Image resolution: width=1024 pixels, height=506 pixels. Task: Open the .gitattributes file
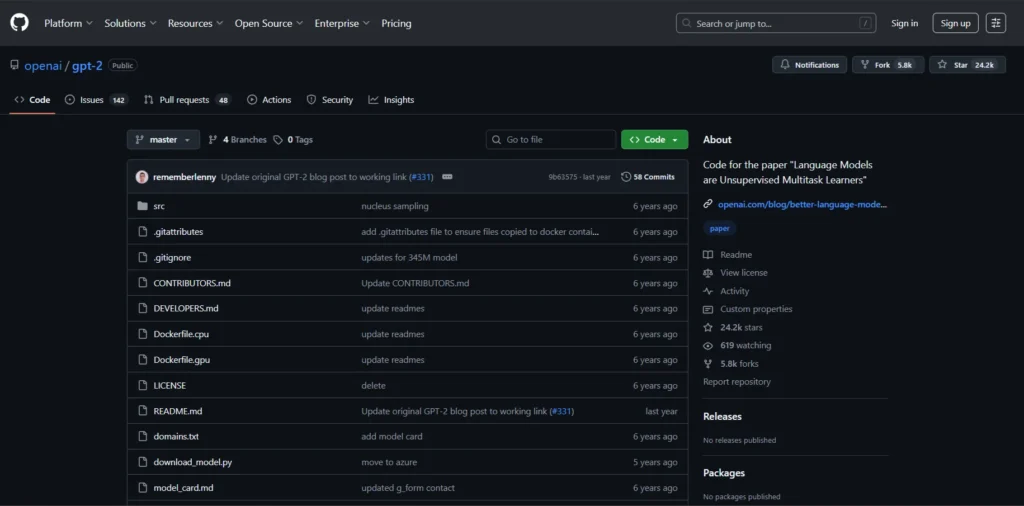pyautogui.click(x=178, y=232)
